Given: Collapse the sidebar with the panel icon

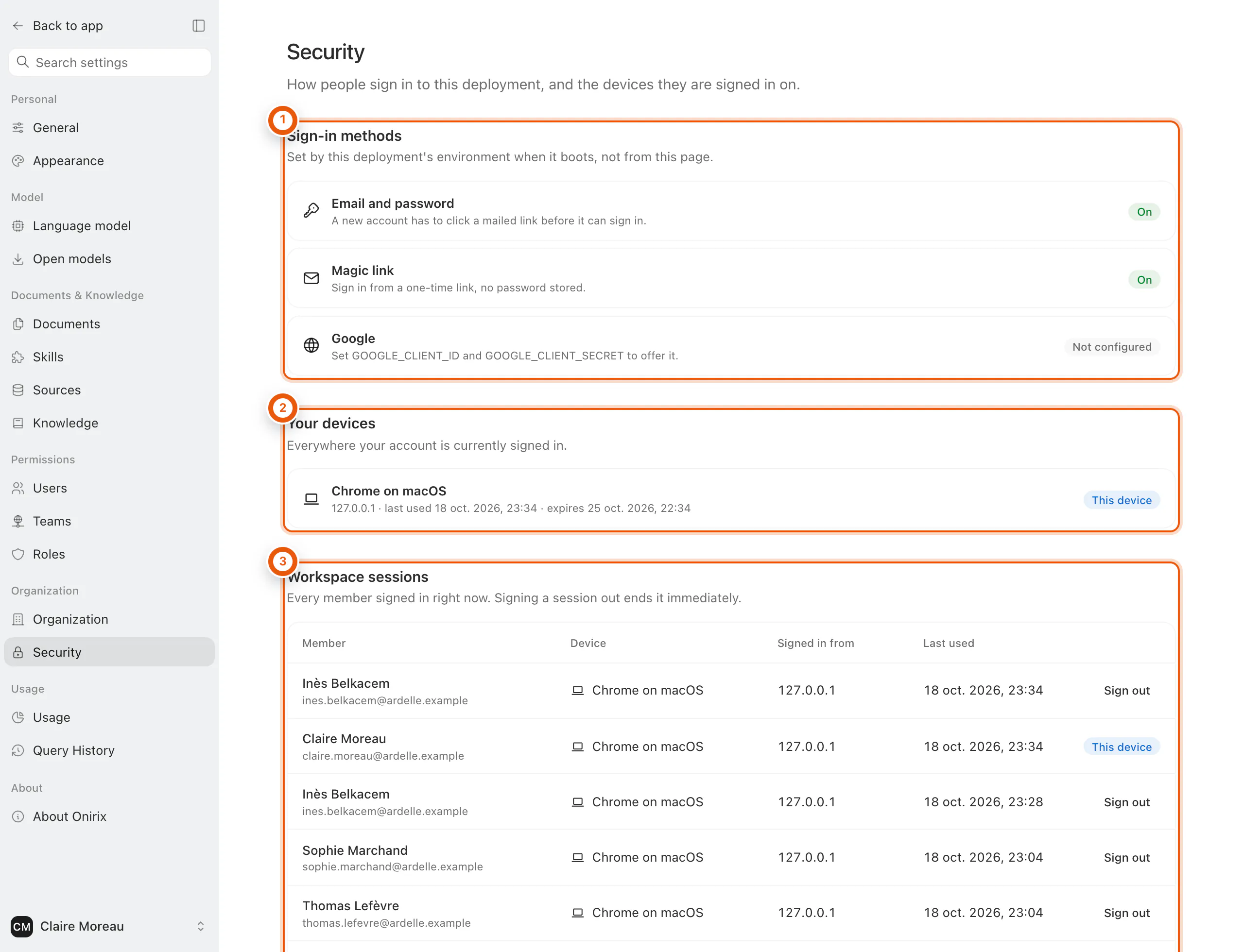Looking at the screenshot, I should [x=198, y=25].
